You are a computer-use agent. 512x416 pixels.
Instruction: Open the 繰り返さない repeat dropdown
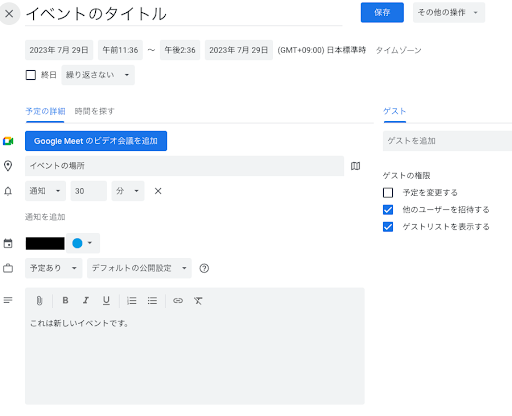coord(98,75)
